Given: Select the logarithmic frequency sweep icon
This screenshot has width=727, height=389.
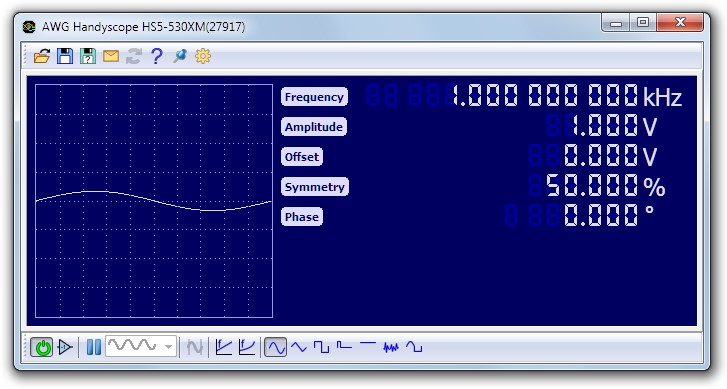Looking at the screenshot, I should [247, 347].
